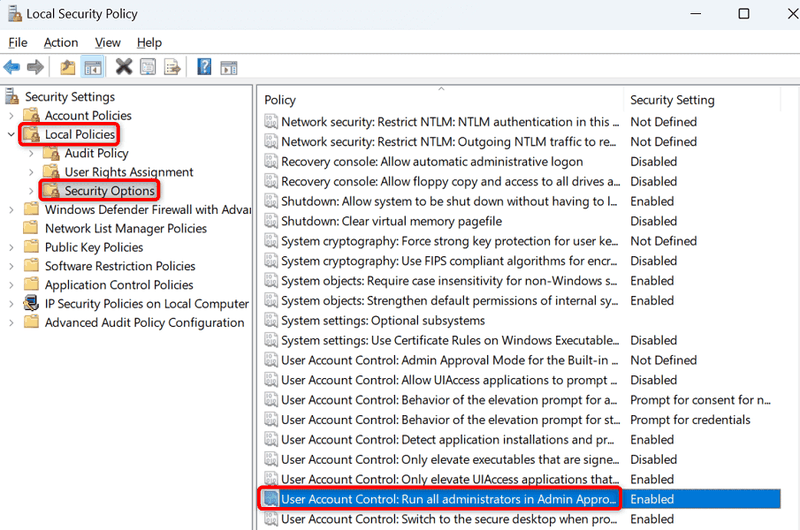Click the Back arrow toolbar icon
Image resolution: width=800 pixels, height=530 pixels.
[12, 67]
